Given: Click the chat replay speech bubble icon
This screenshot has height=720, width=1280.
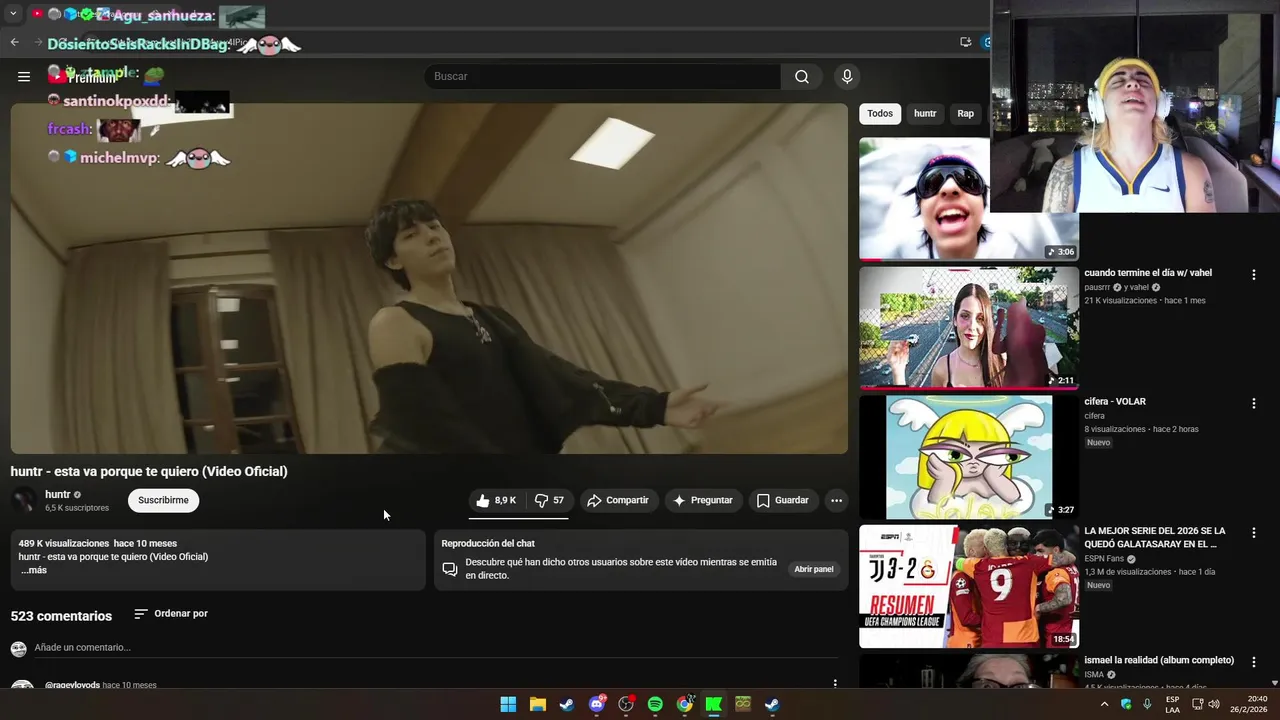Looking at the screenshot, I should point(450,569).
